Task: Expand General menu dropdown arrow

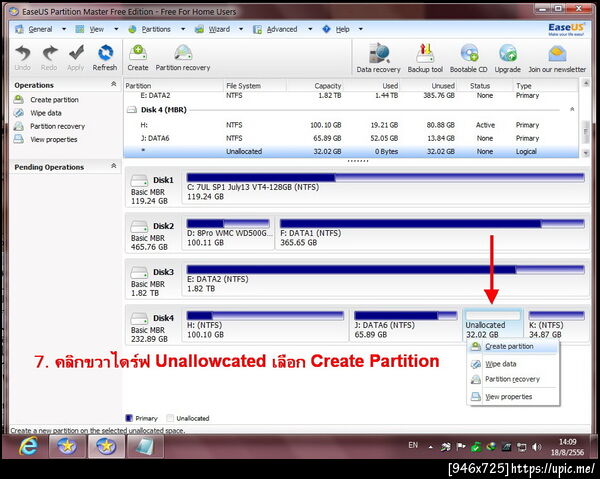Action: click(x=64, y=29)
